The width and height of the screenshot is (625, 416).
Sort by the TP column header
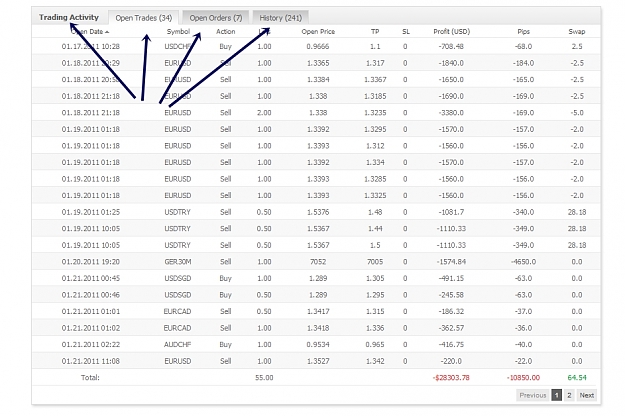[375, 31]
